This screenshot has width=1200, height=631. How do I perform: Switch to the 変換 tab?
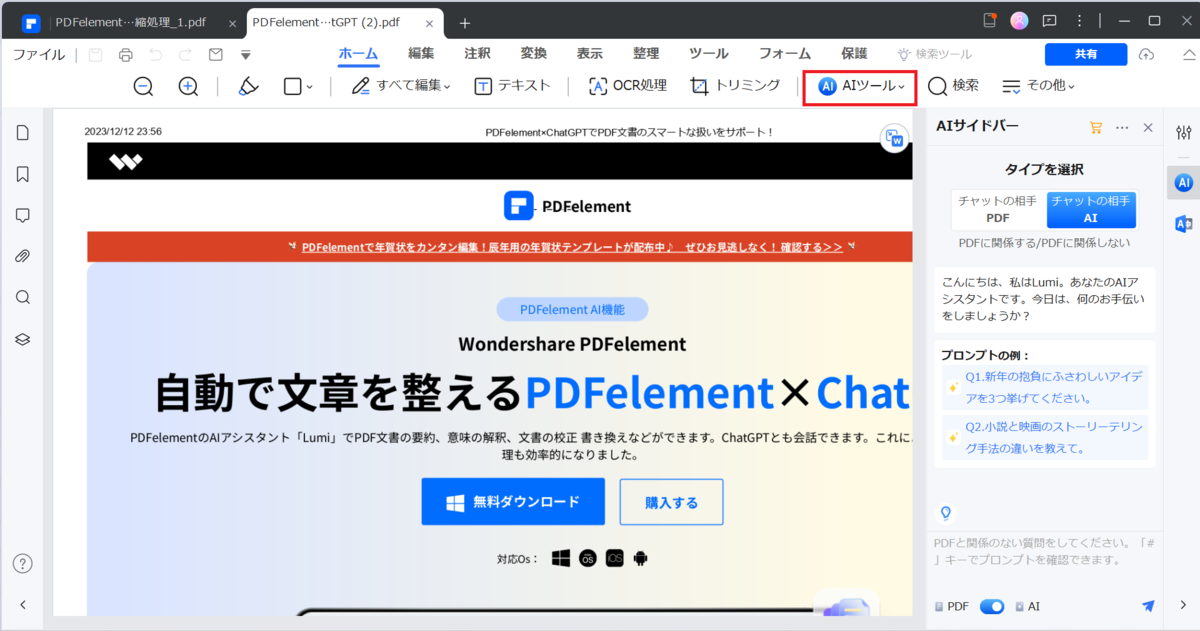pos(533,54)
